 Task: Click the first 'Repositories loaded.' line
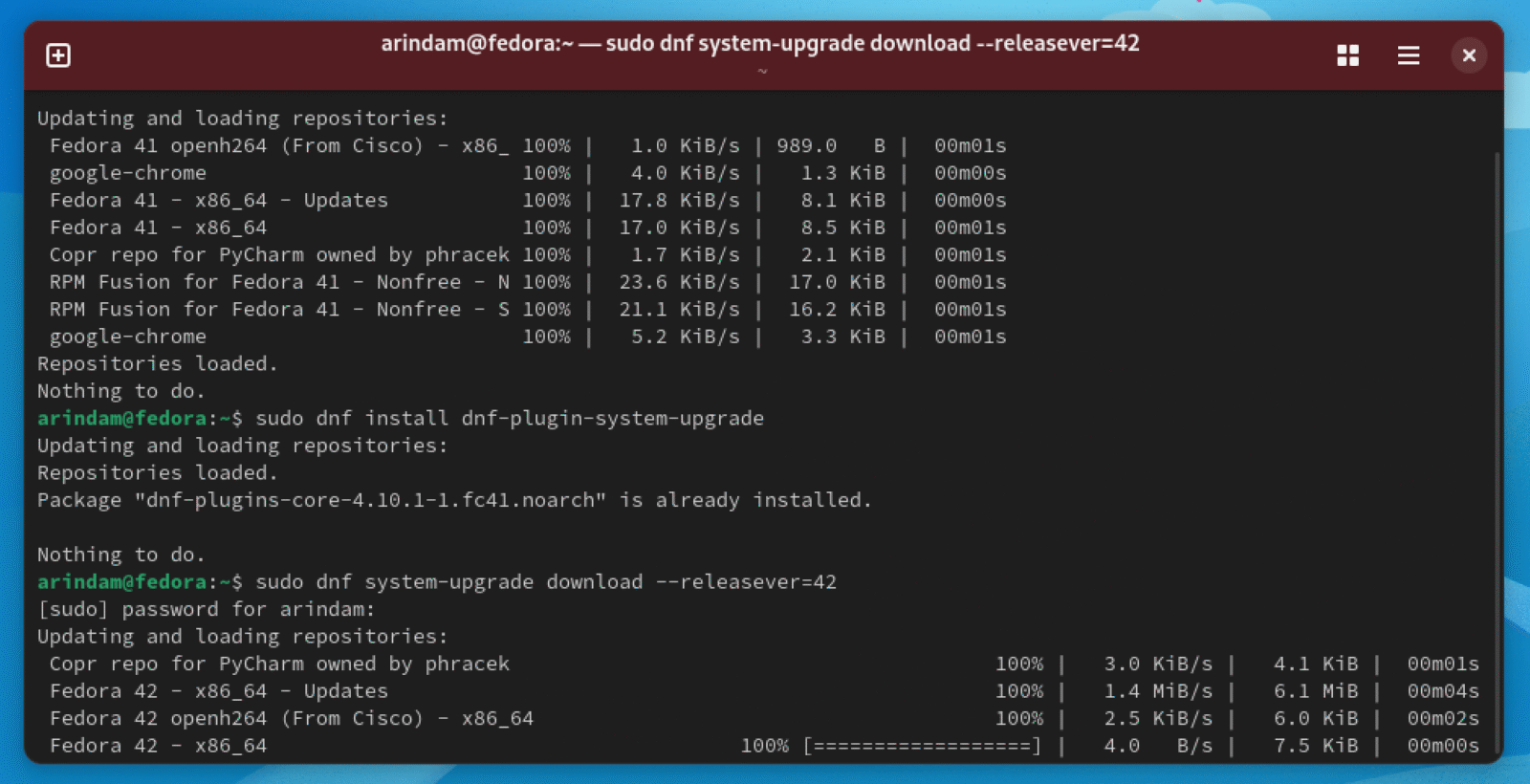click(x=158, y=364)
